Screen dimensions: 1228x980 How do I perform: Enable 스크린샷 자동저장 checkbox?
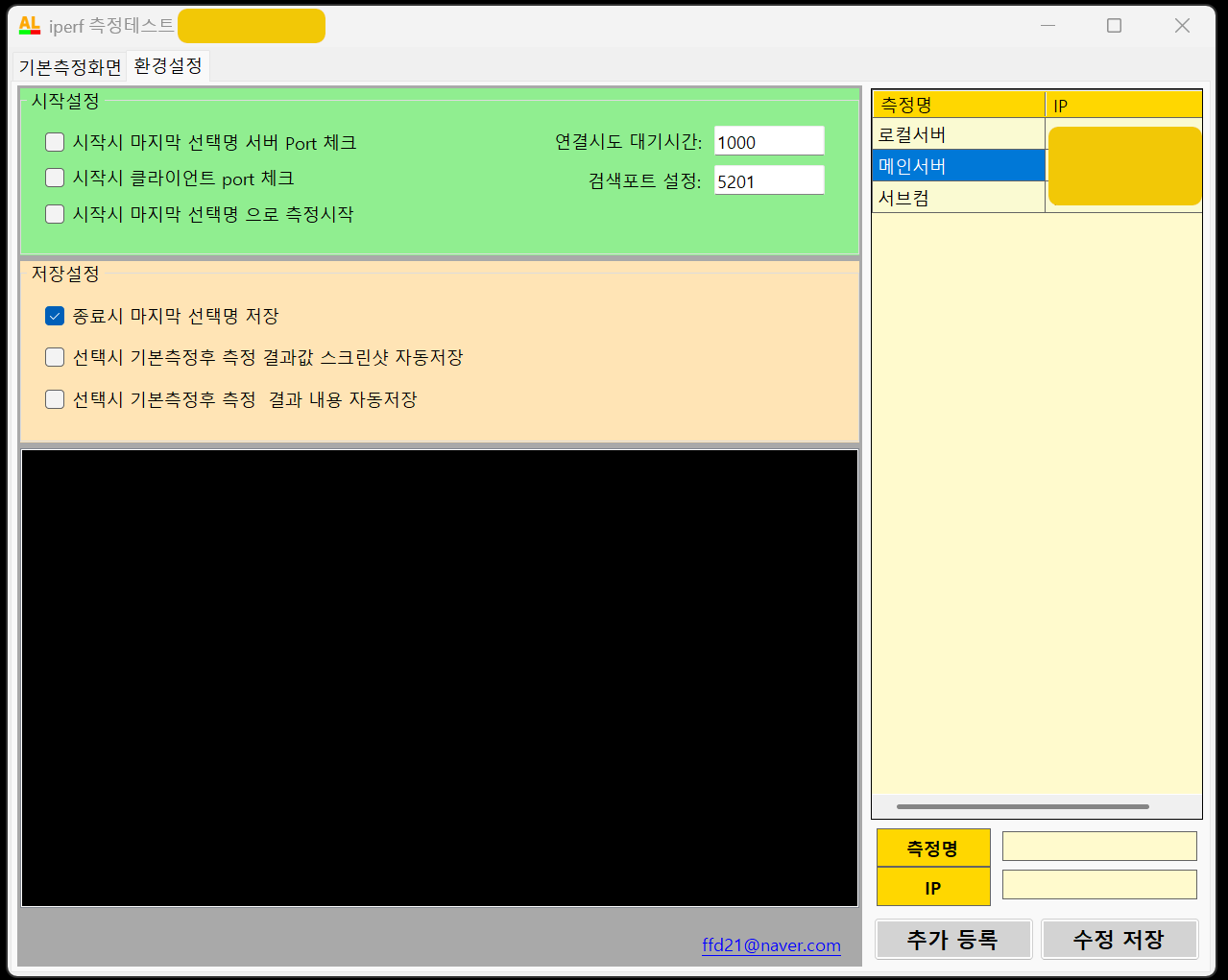(55, 357)
